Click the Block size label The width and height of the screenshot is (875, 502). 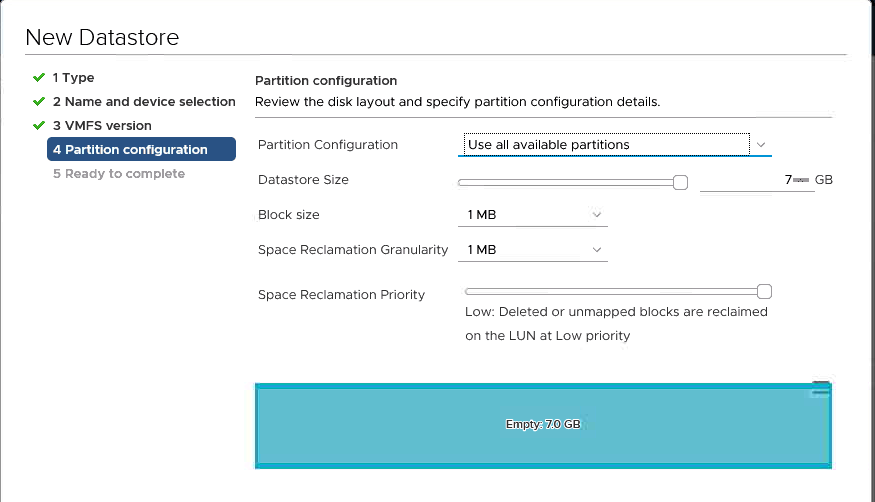289,215
